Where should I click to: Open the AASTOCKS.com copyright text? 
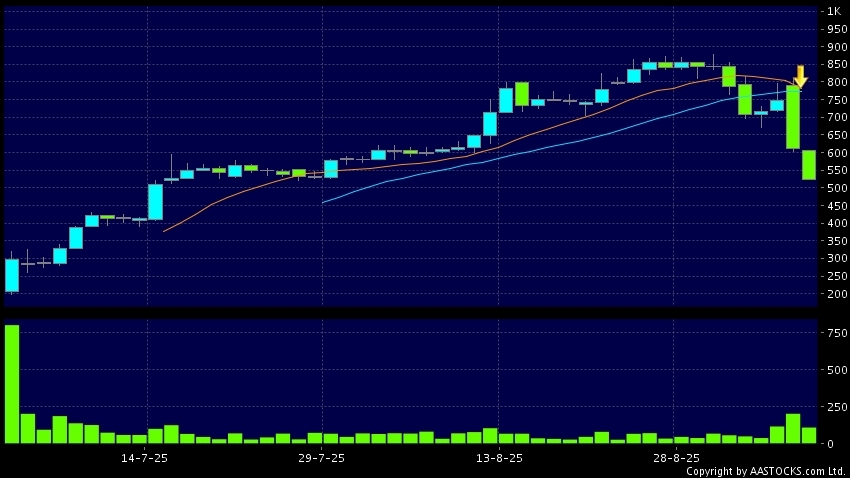tap(765, 471)
